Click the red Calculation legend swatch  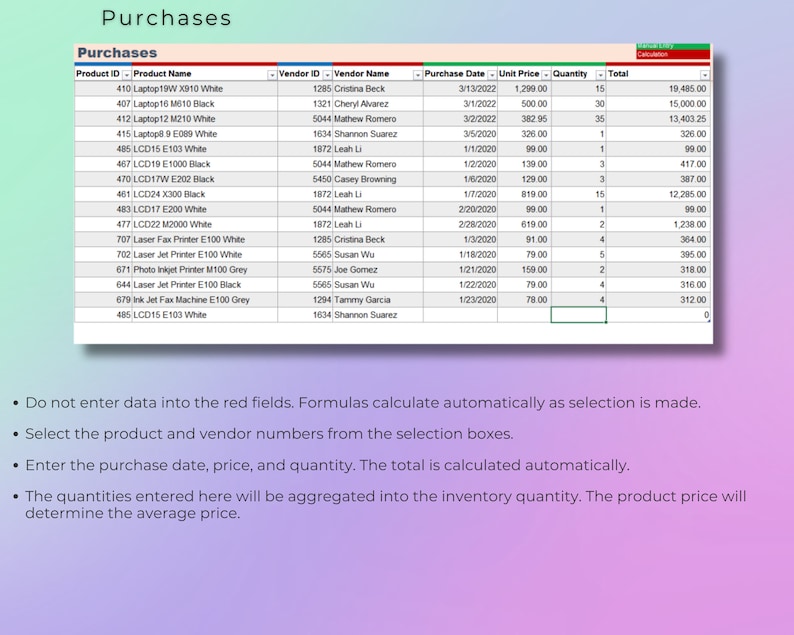pyautogui.click(x=673, y=54)
